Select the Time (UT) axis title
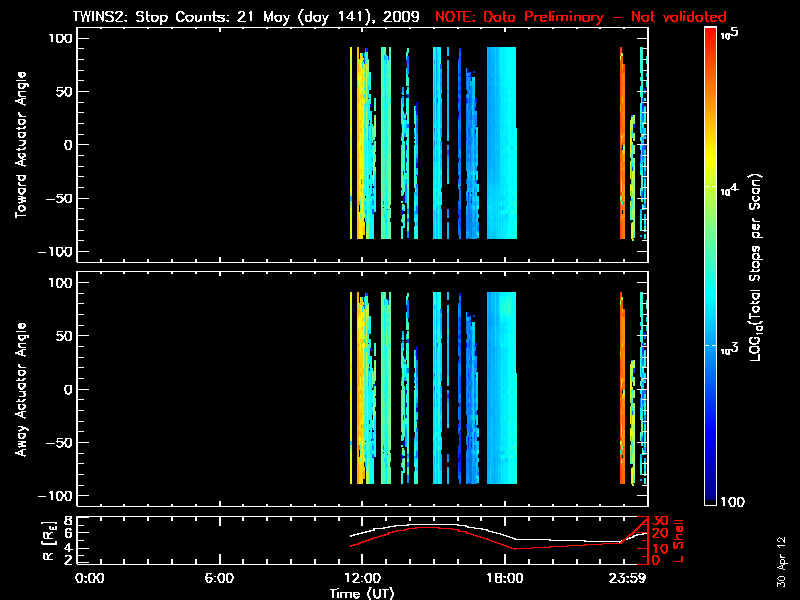800x600 pixels. (x=361, y=592)
